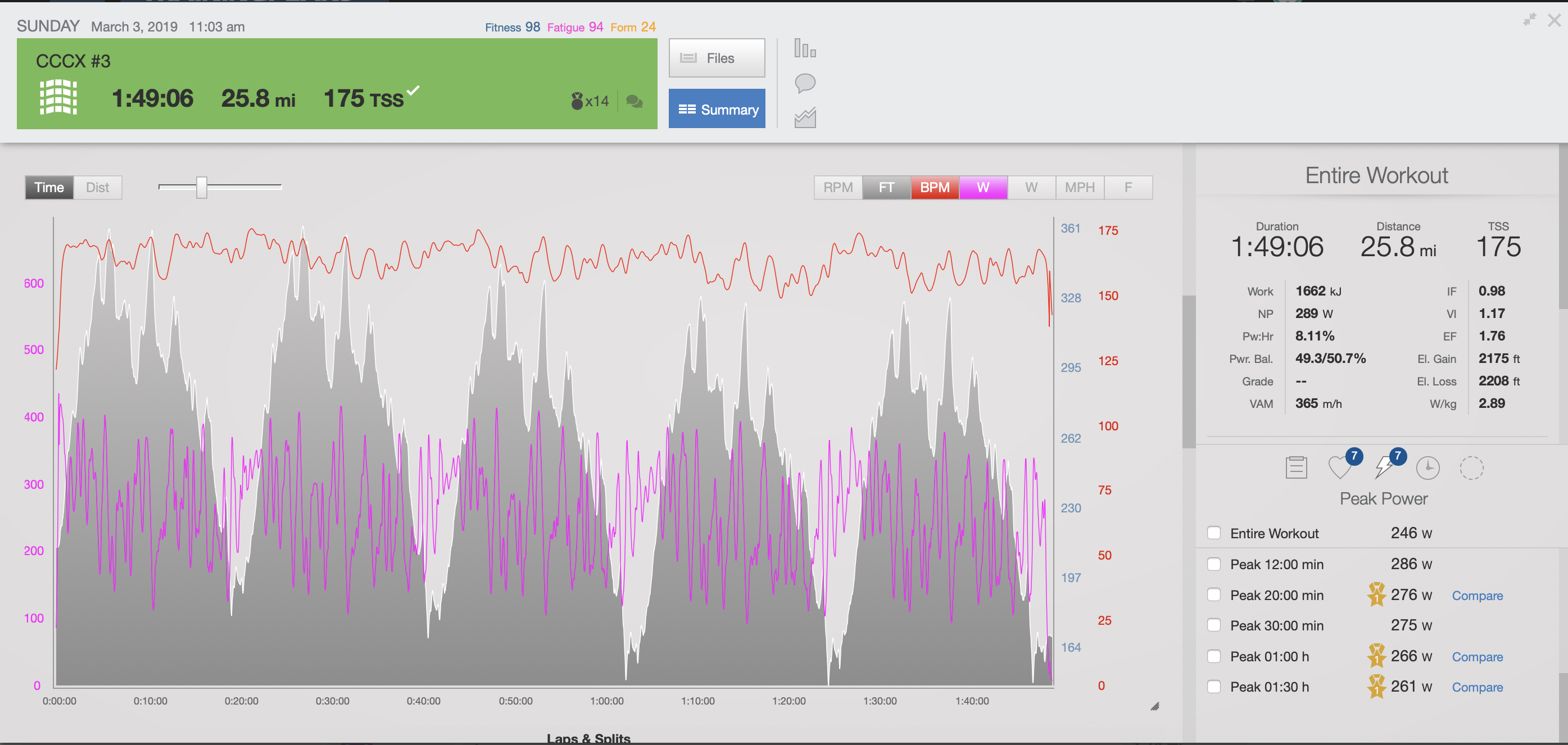The height and width of the screenshot is (745, 1568).
Task: Open the line graph chart icon
Action: click(805, 118)
